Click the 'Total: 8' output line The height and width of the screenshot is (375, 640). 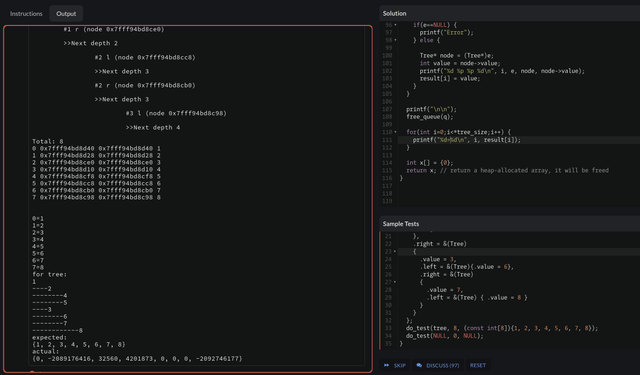[48, 142]
